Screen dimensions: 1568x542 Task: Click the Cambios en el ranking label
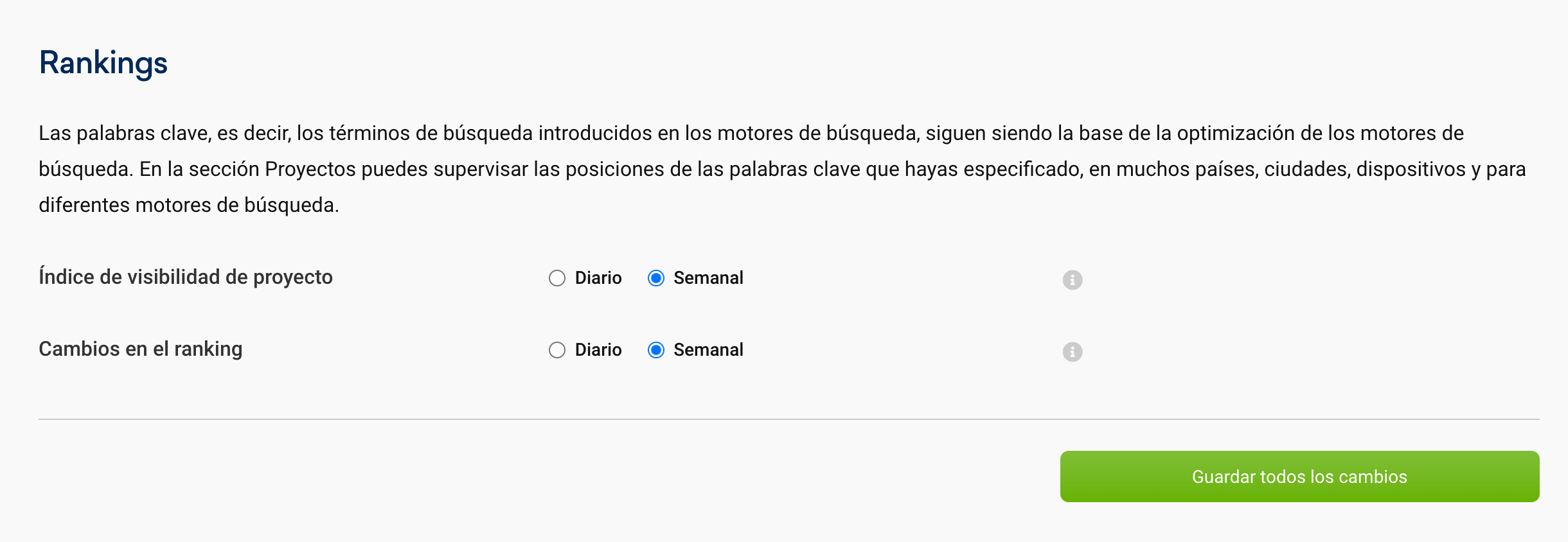pyautogui.click(x=141, y=349)
